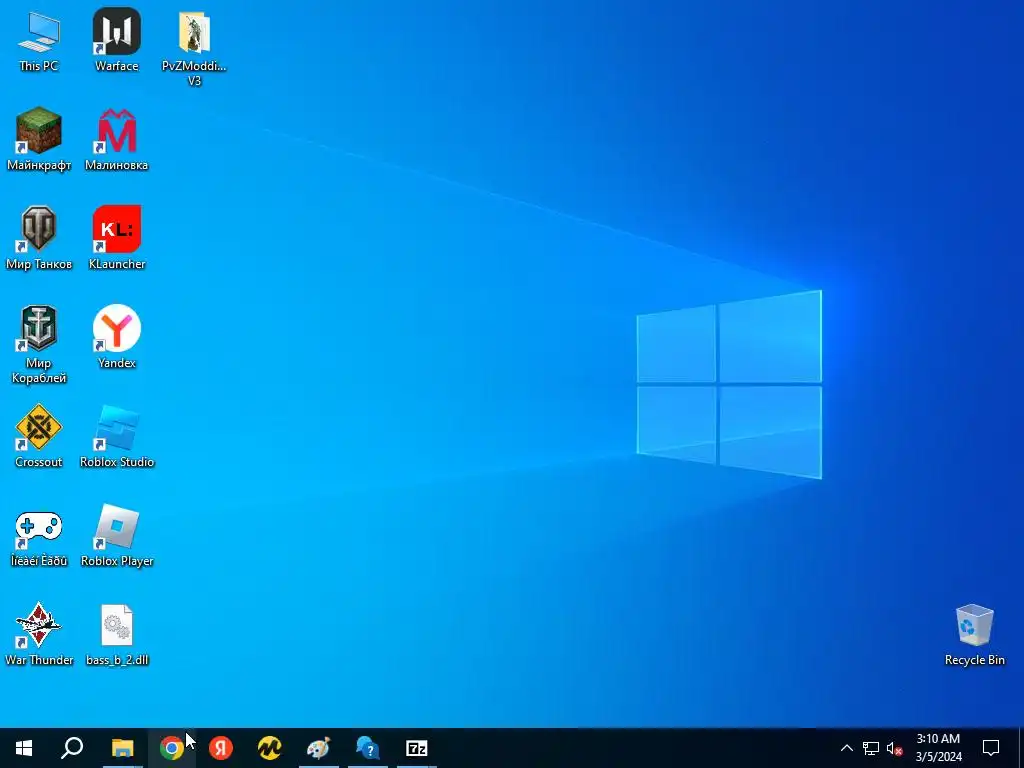Open the muted volume tray icon
This screenshot has height=768, width=1024.
tap(894, 748)
